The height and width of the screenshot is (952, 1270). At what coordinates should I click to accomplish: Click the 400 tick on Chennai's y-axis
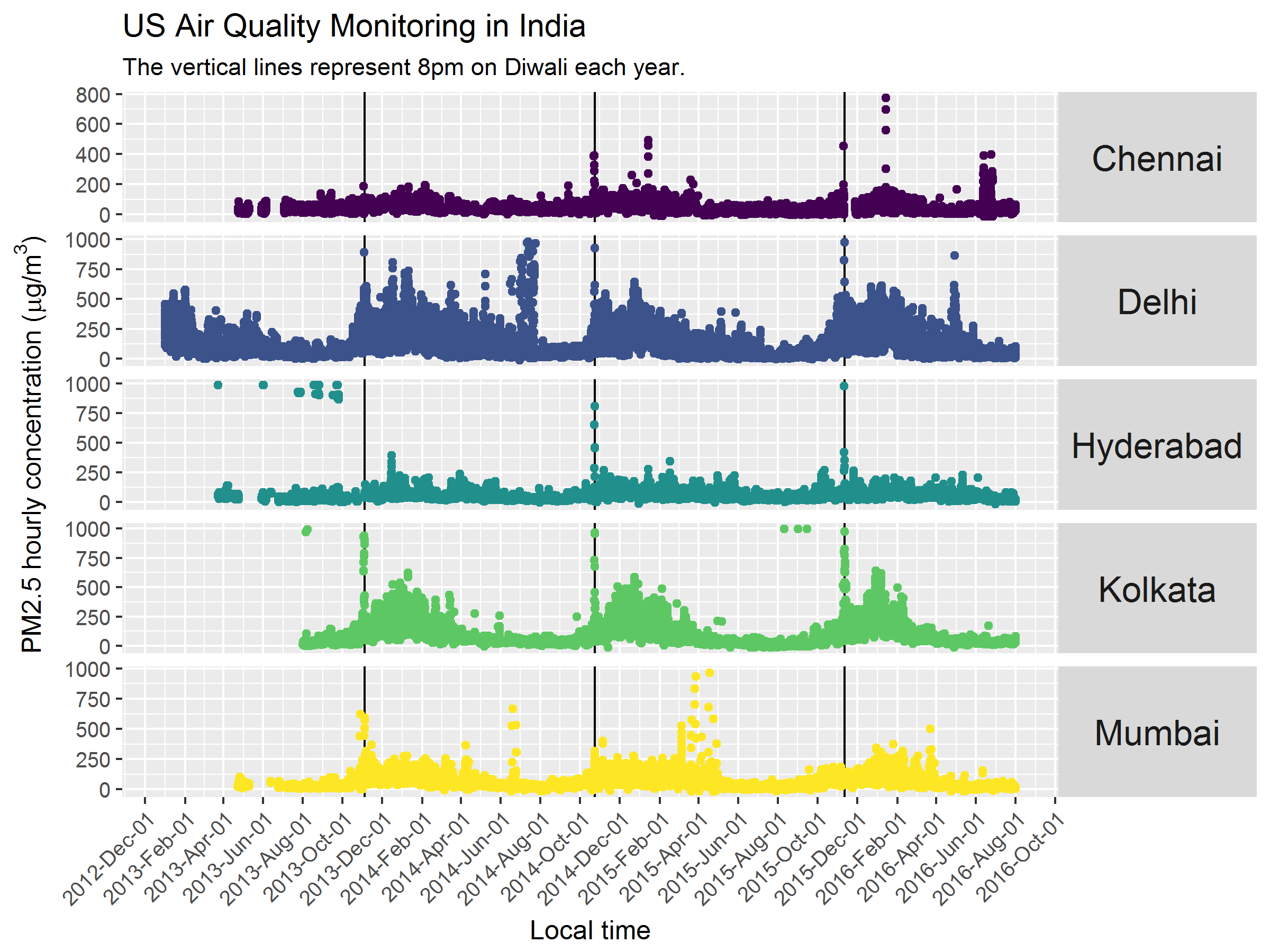click(x=93, y=154)
